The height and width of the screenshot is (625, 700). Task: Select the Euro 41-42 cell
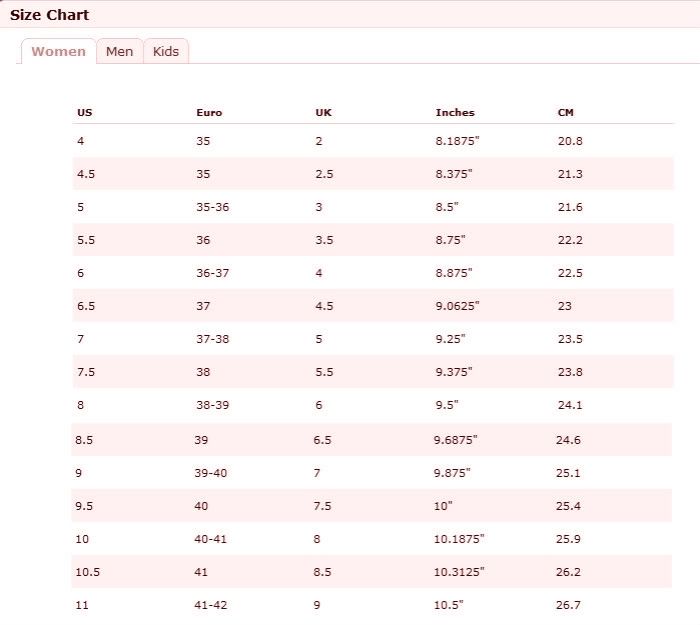[211, 605]
